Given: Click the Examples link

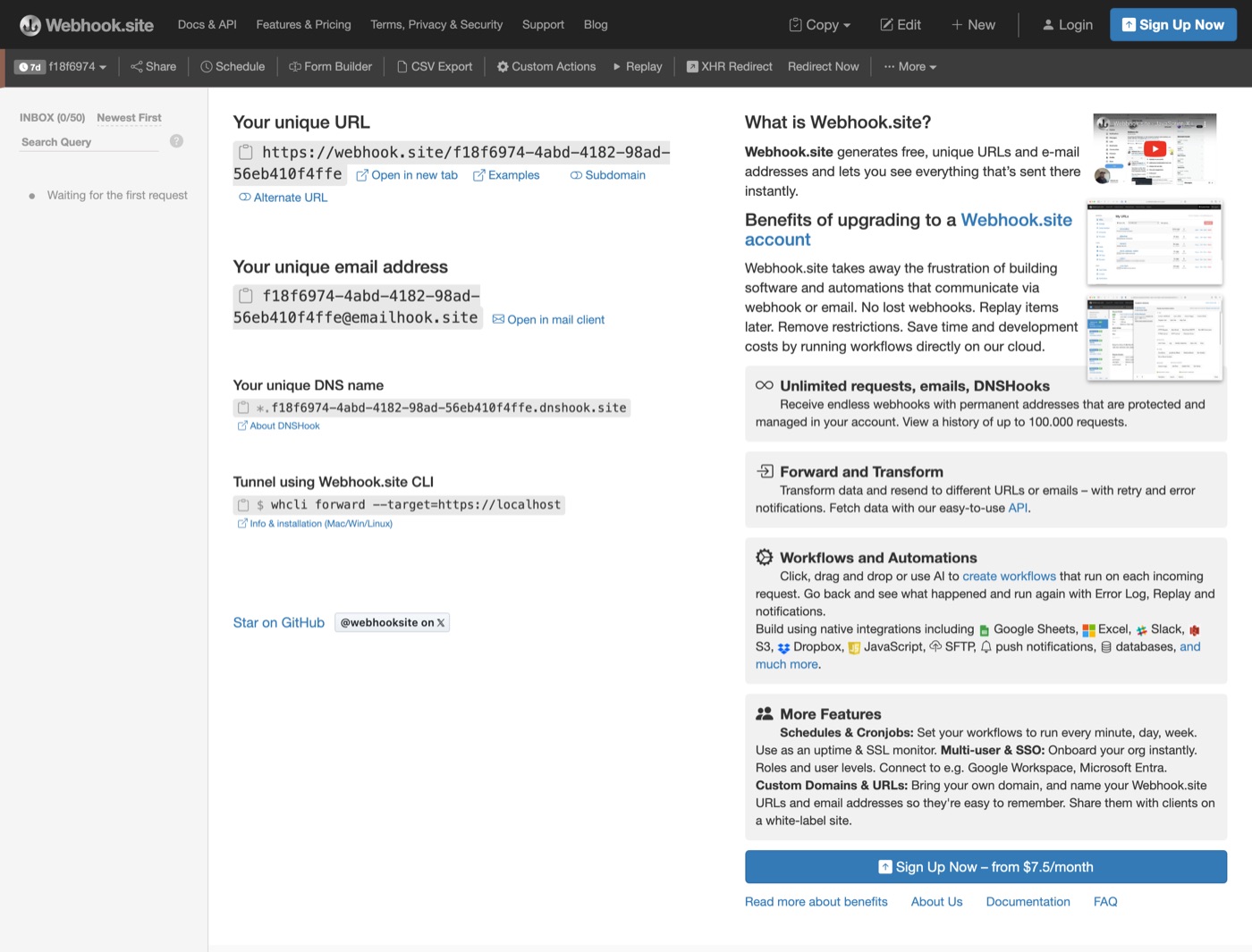Looking at the screenshot, I should pos(506,175).
